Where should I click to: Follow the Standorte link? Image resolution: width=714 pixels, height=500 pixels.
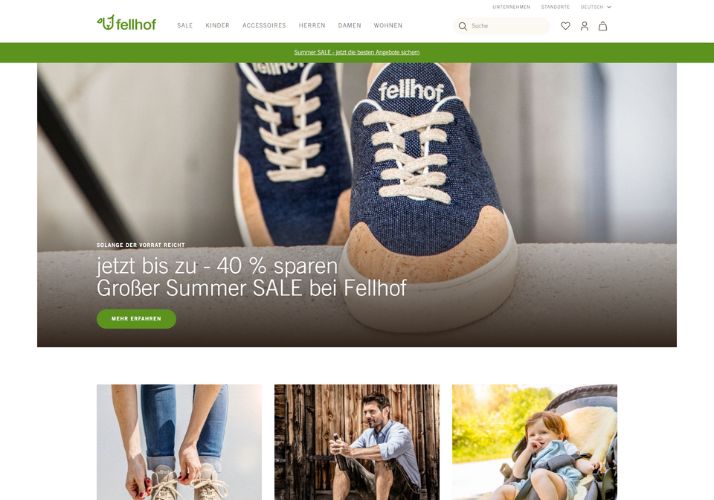tap(555, 7)
